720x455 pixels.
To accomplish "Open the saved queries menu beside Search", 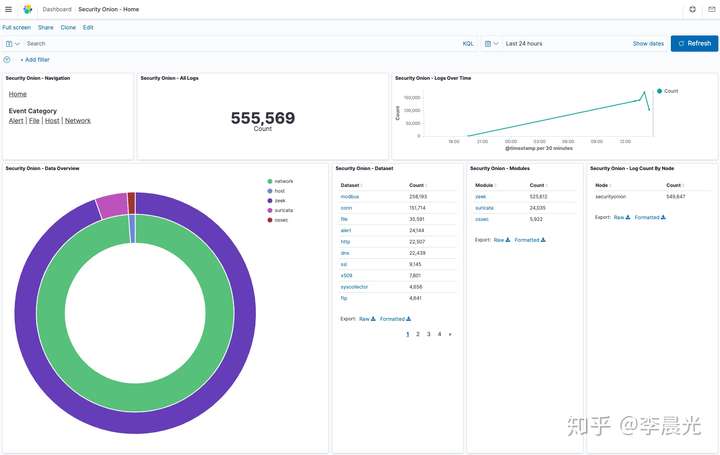I will [x=12, y=44].
